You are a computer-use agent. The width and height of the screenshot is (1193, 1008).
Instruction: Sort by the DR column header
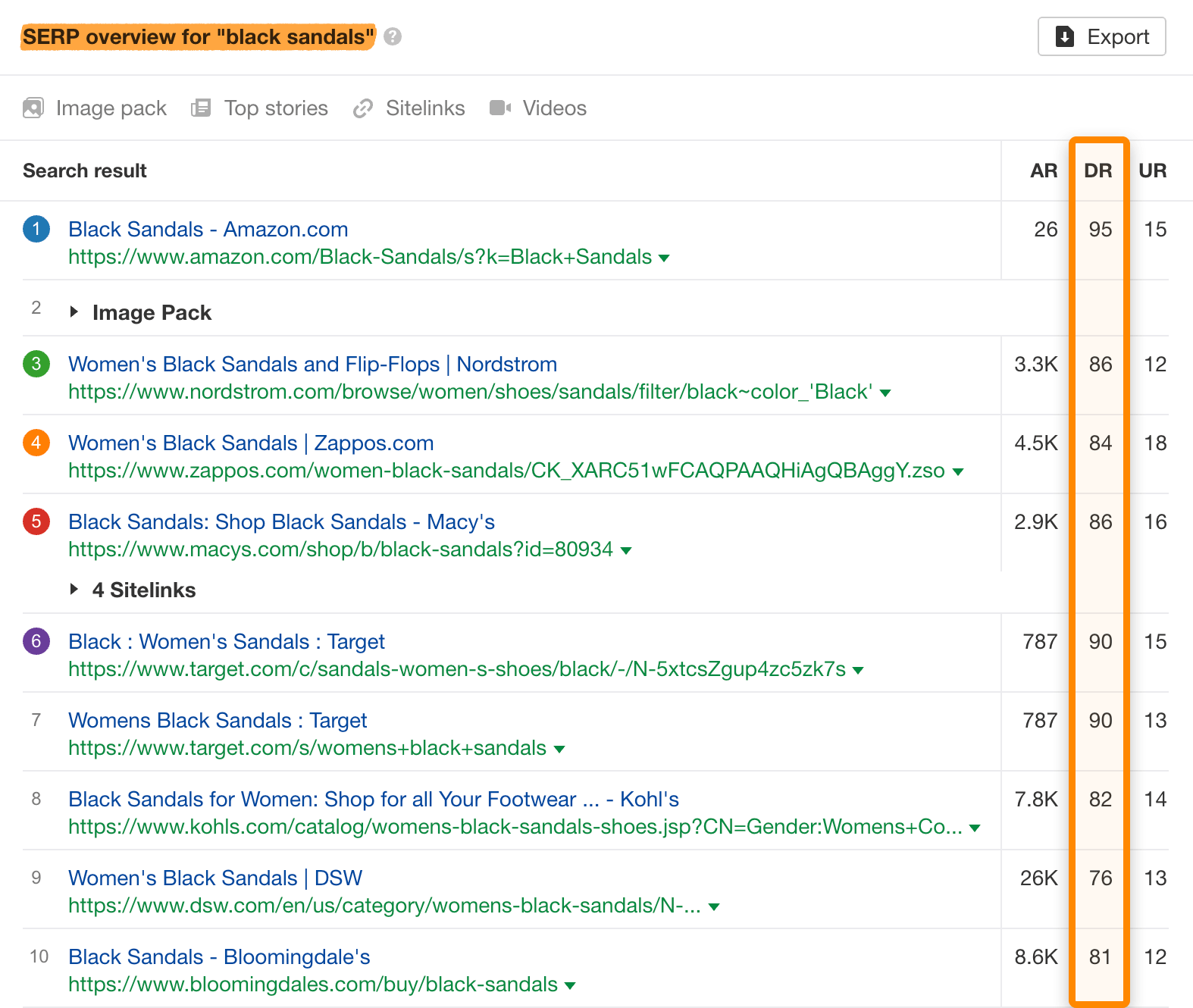[1098, 171]
